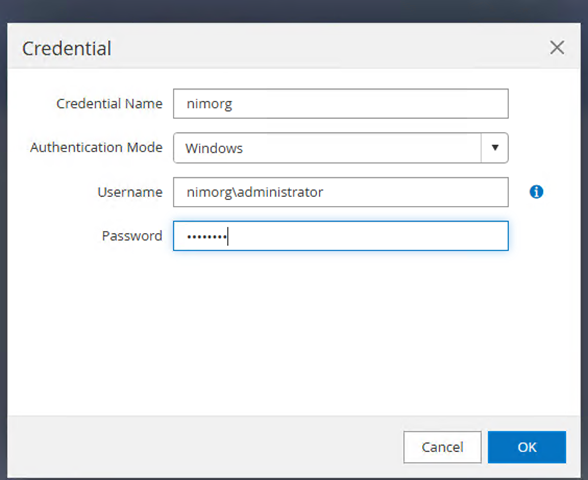Click the nimorg text in Credential Name

(x=209, y=104)
